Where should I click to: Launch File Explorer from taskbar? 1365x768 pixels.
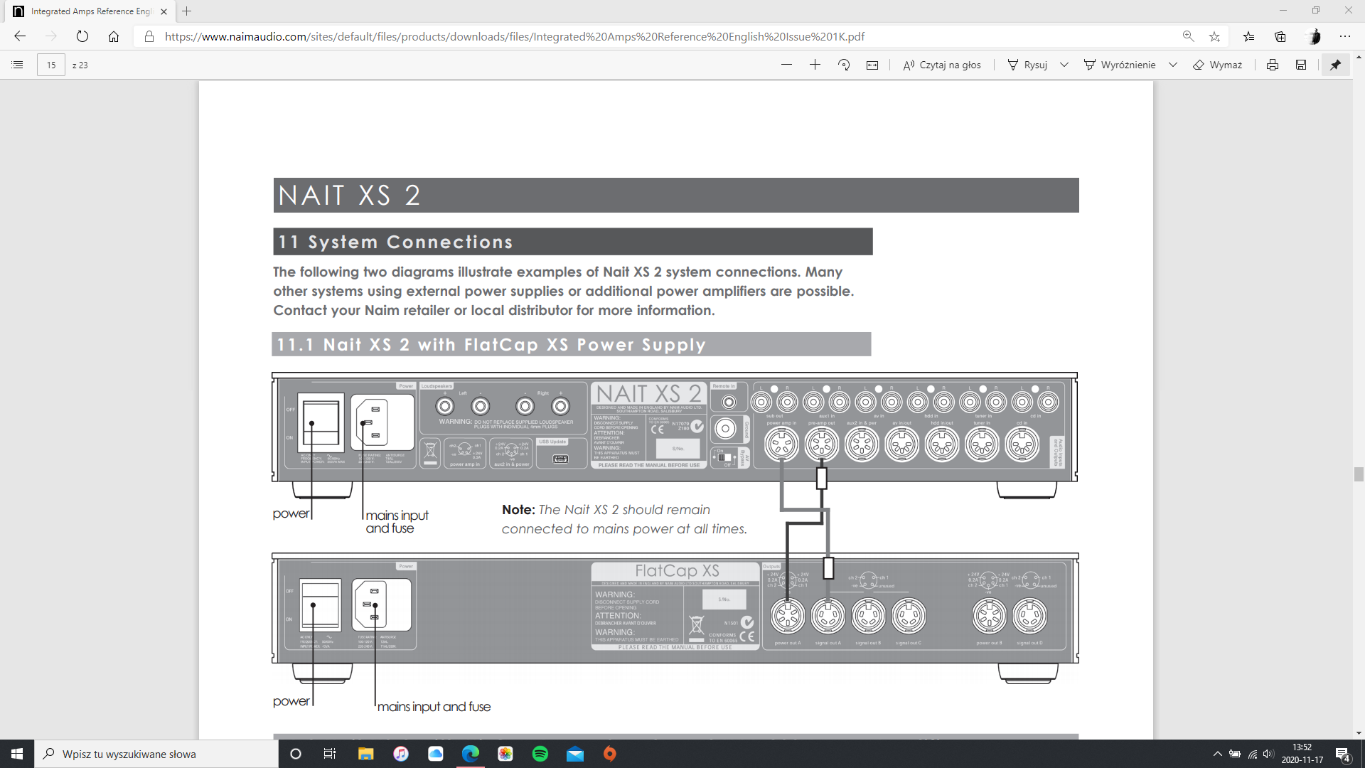365,753
